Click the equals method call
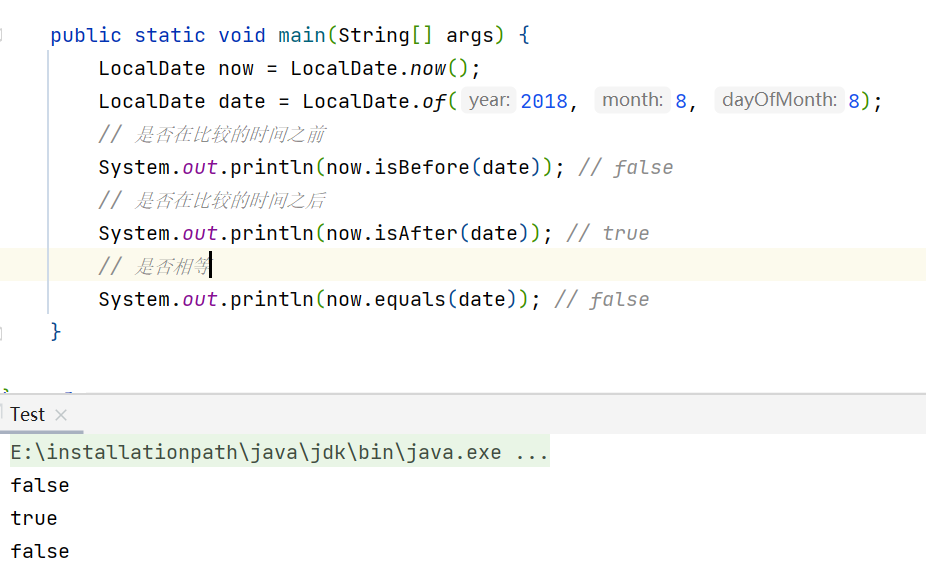This screenshot has height=587, width=926. pyautogui.click(x=410, y=300)
